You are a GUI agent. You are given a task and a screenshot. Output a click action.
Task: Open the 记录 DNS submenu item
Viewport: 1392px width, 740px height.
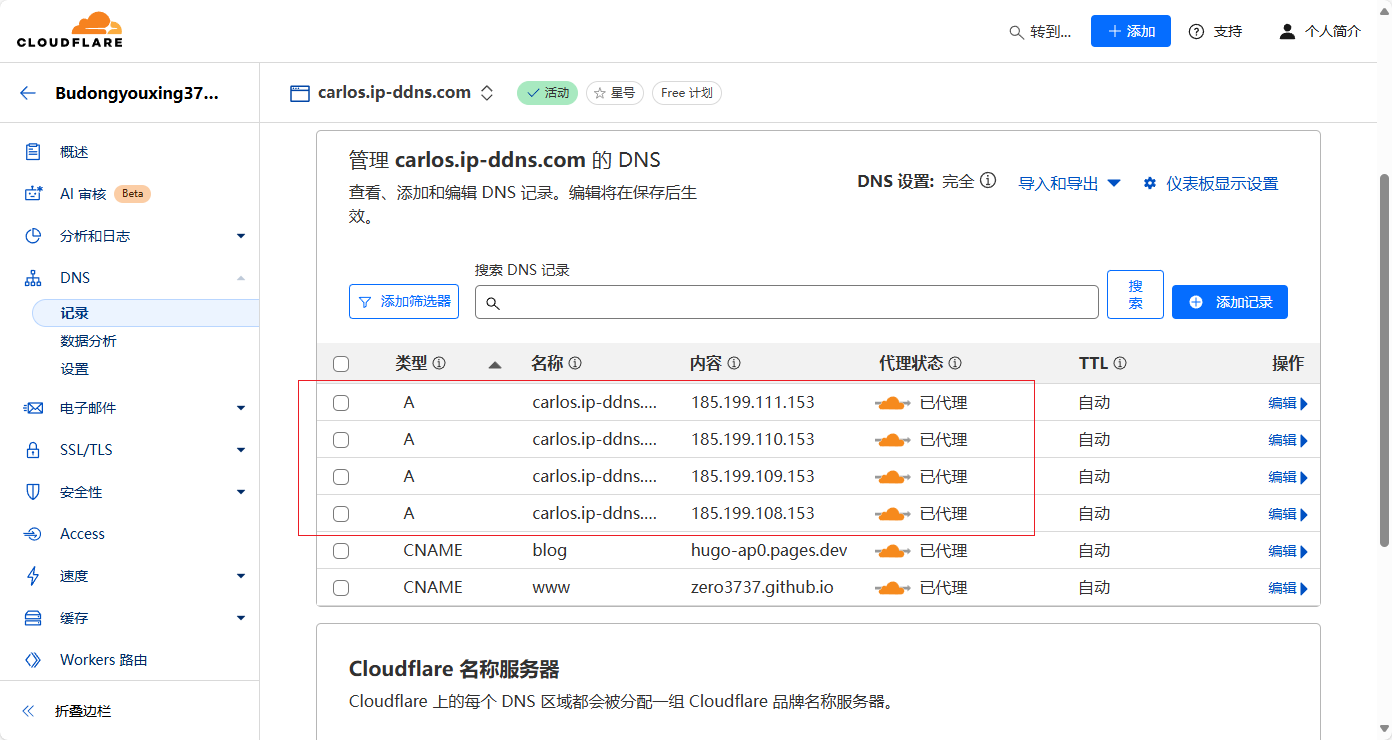(x=146, y=313)
